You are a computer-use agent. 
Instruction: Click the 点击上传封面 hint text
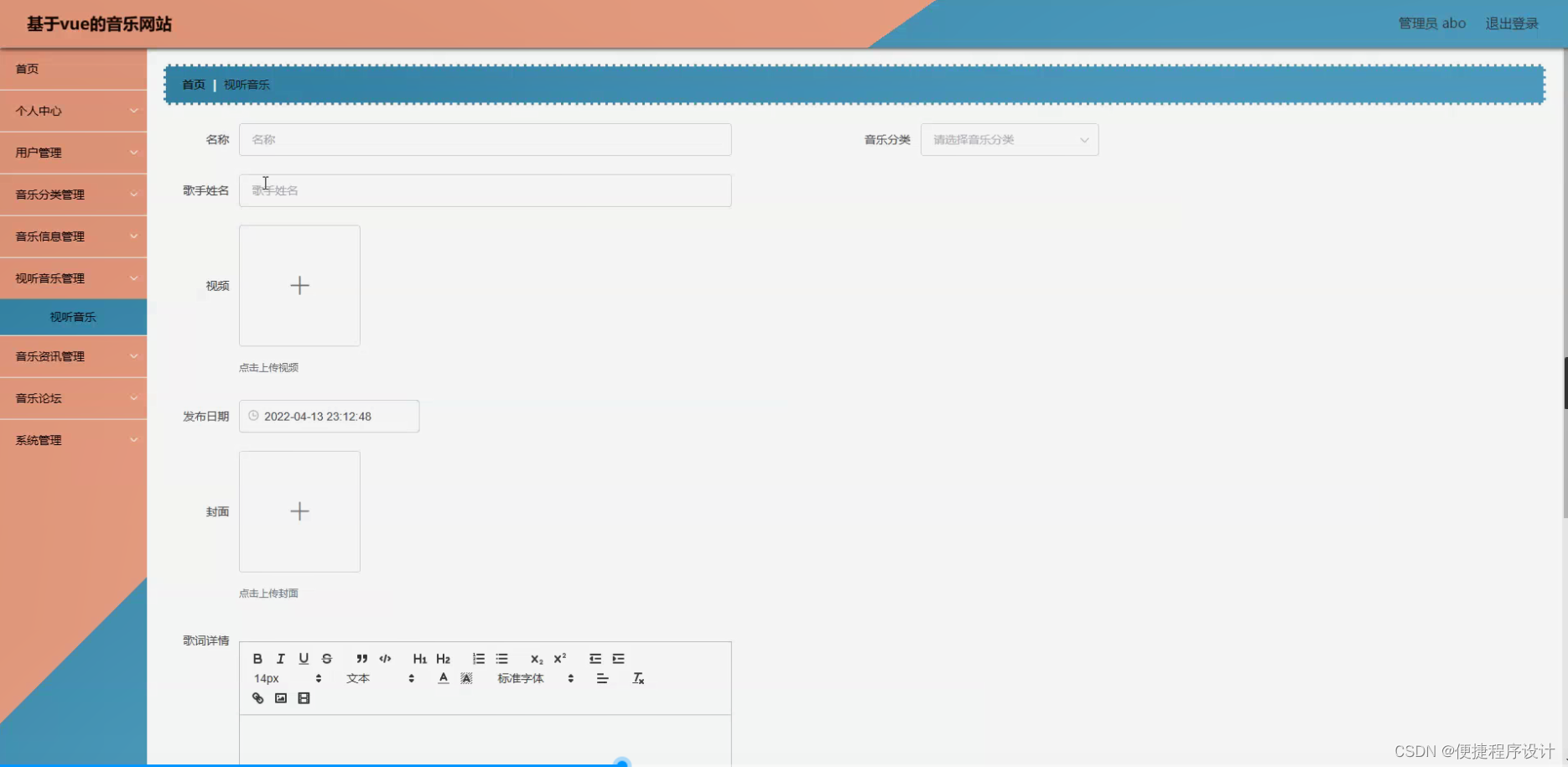268,593
